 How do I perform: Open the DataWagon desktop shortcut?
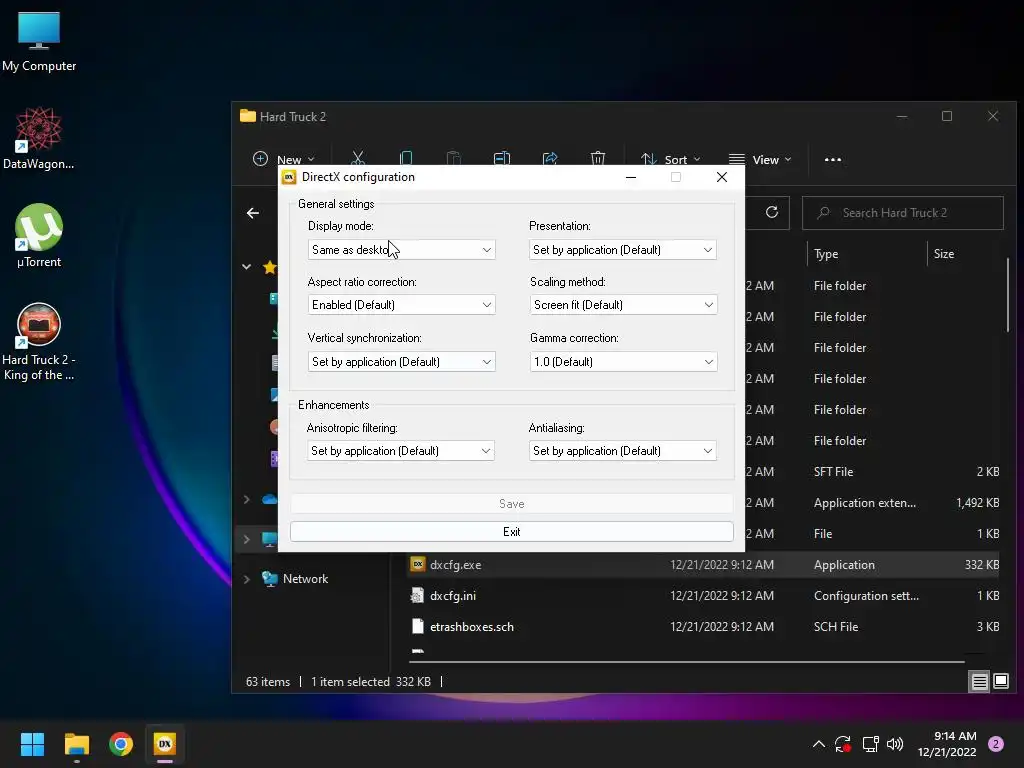(39, 138)
